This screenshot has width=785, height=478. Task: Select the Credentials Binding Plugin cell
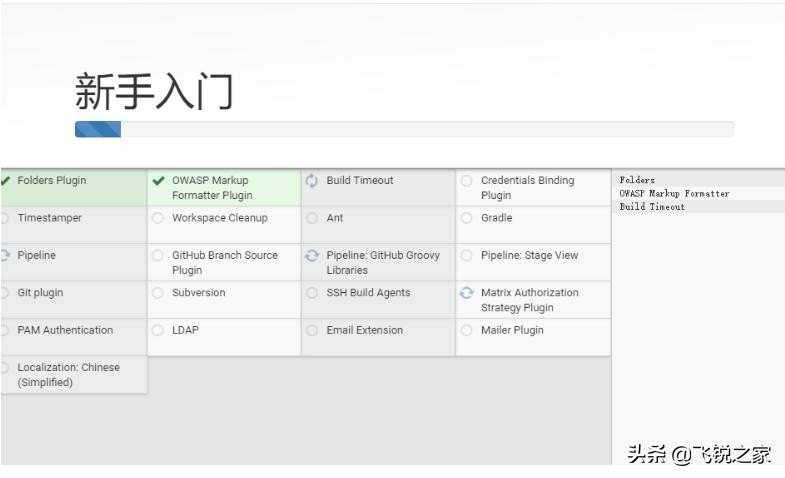pos(533,188)
